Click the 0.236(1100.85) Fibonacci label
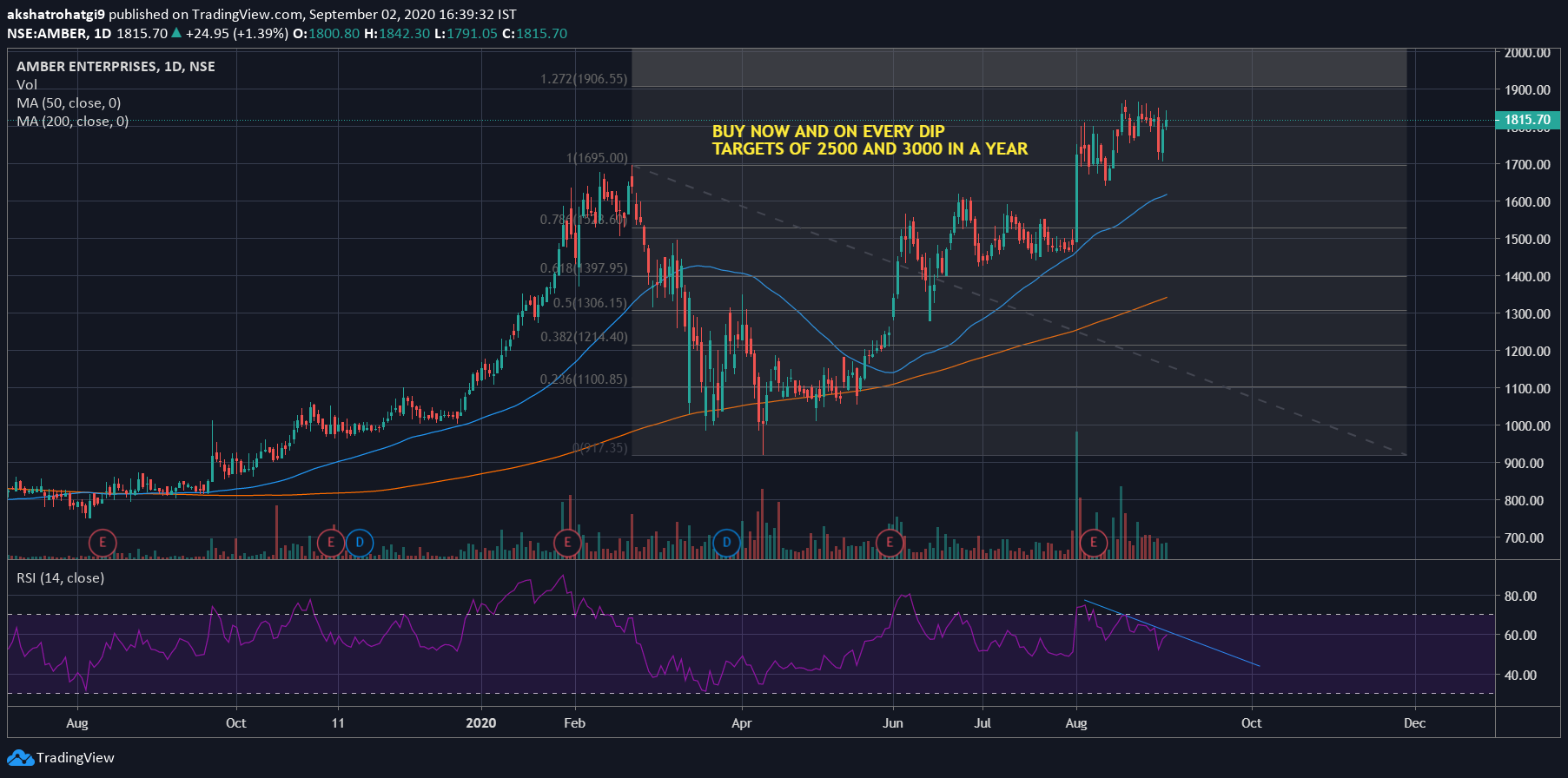 coord(584,379)
